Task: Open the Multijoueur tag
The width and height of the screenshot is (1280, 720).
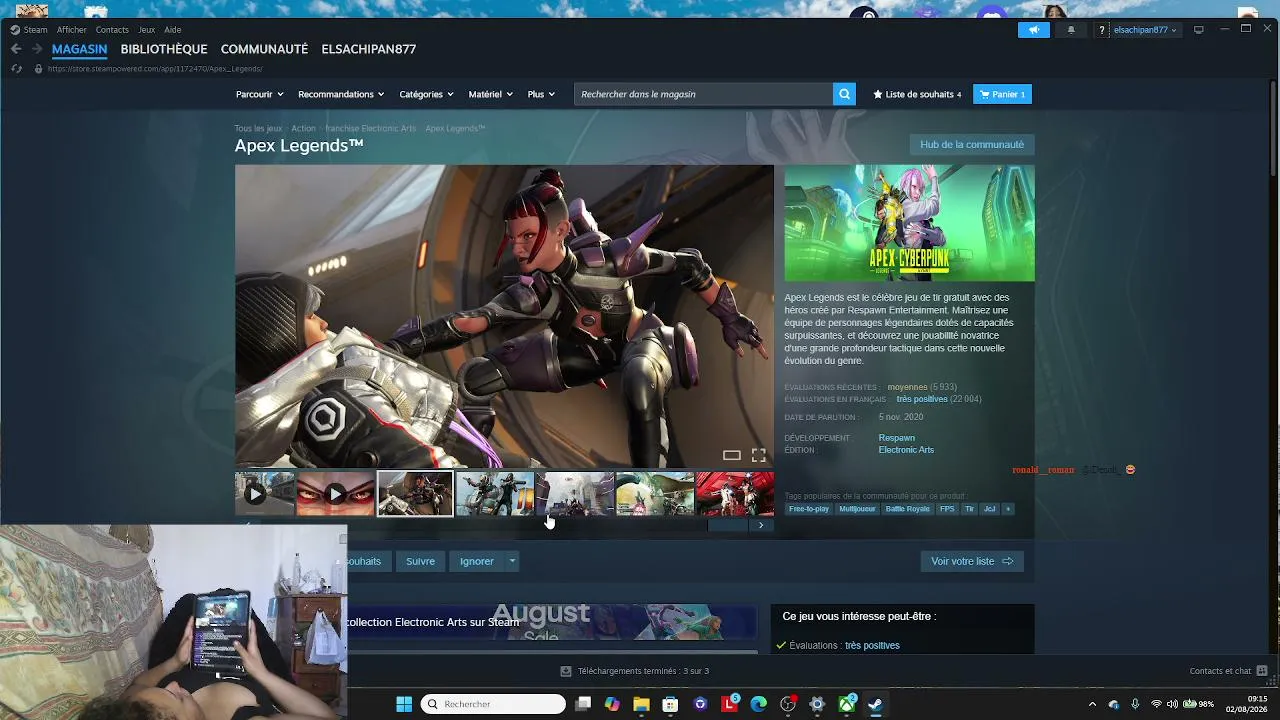Action: [x=858, y=509]
